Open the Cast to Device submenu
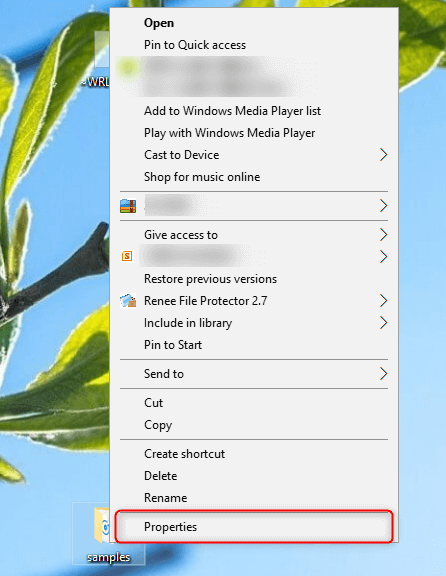The width and height of the screenshot is (446, 576). [253, 155]
